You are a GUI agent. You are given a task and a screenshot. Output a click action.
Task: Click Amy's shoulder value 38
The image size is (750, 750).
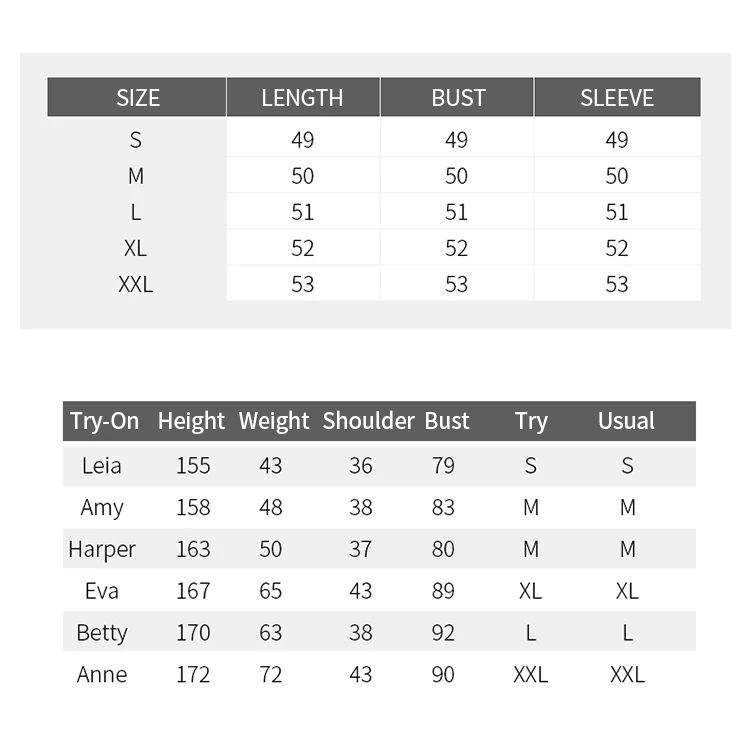[361, 507]
